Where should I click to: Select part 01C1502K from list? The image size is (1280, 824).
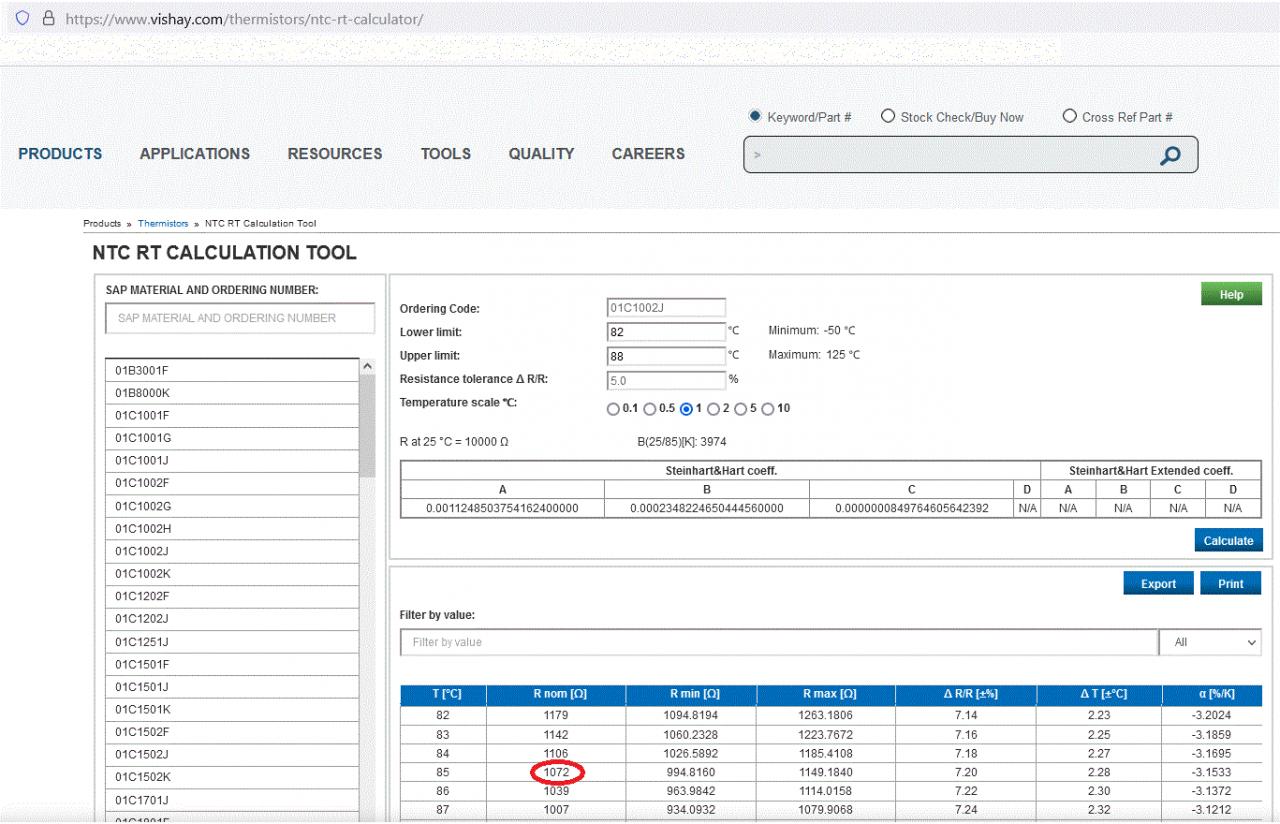click(x=232, y=778)
